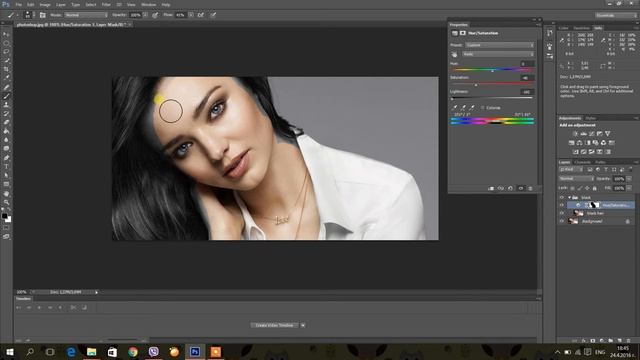The height and width of the screenshot is (360, 640).
Task: Hide the black group layer
Action: pyautogui.click(x=562, y=198)
